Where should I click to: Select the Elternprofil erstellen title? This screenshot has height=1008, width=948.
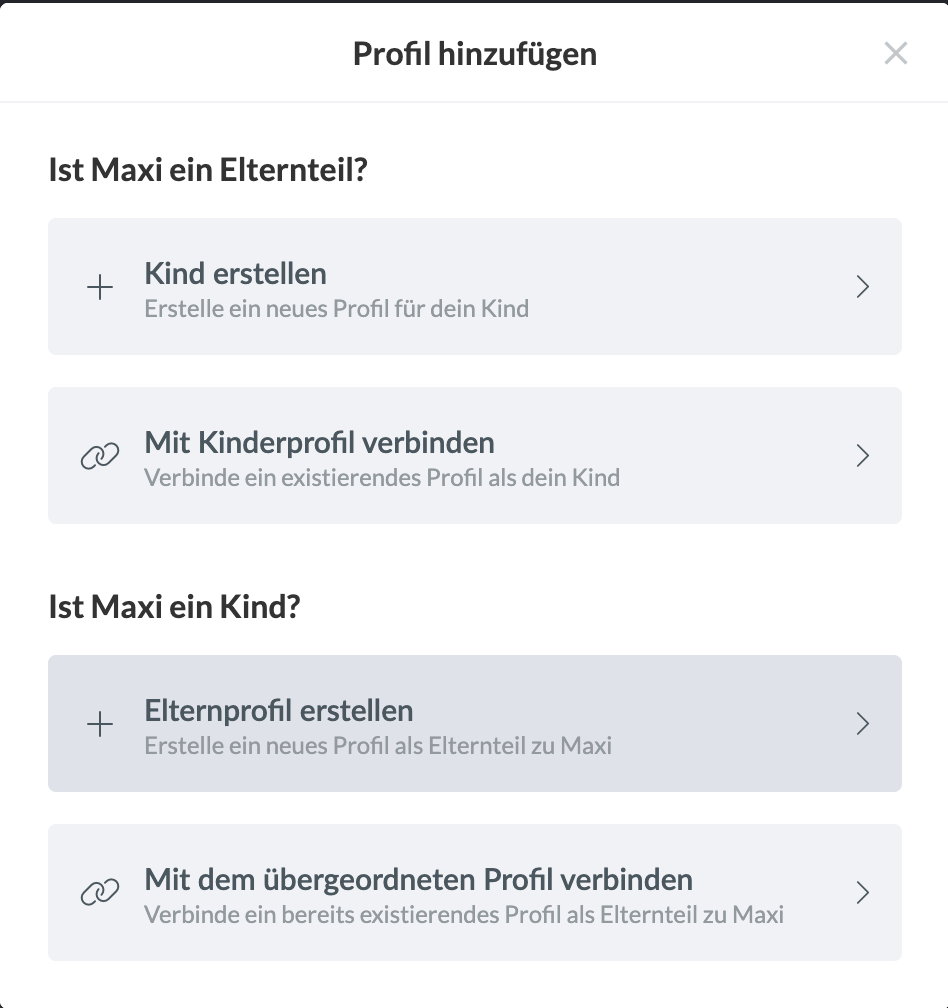(x=278, y=711)
